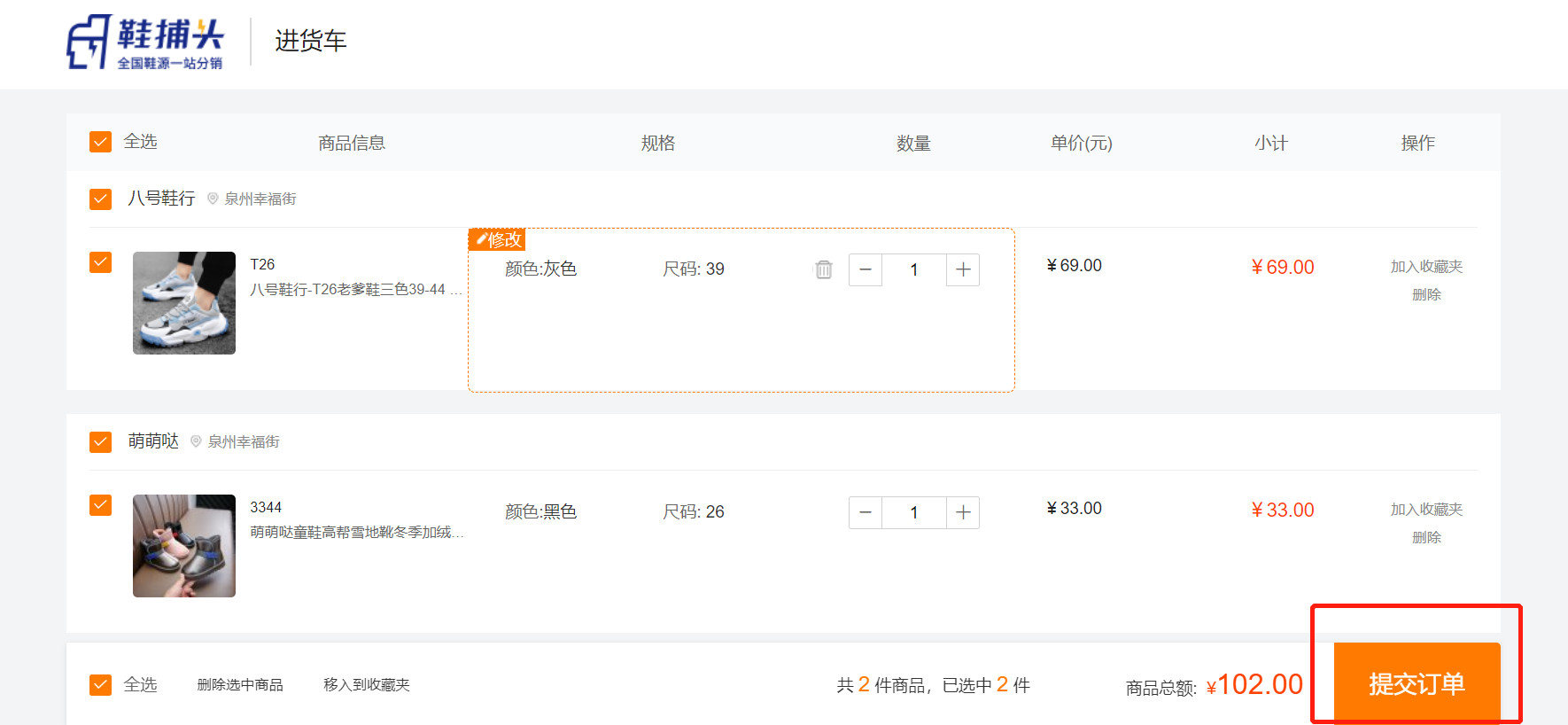
Task: Increase quantity of item 3344
Action: click(963, 512)
